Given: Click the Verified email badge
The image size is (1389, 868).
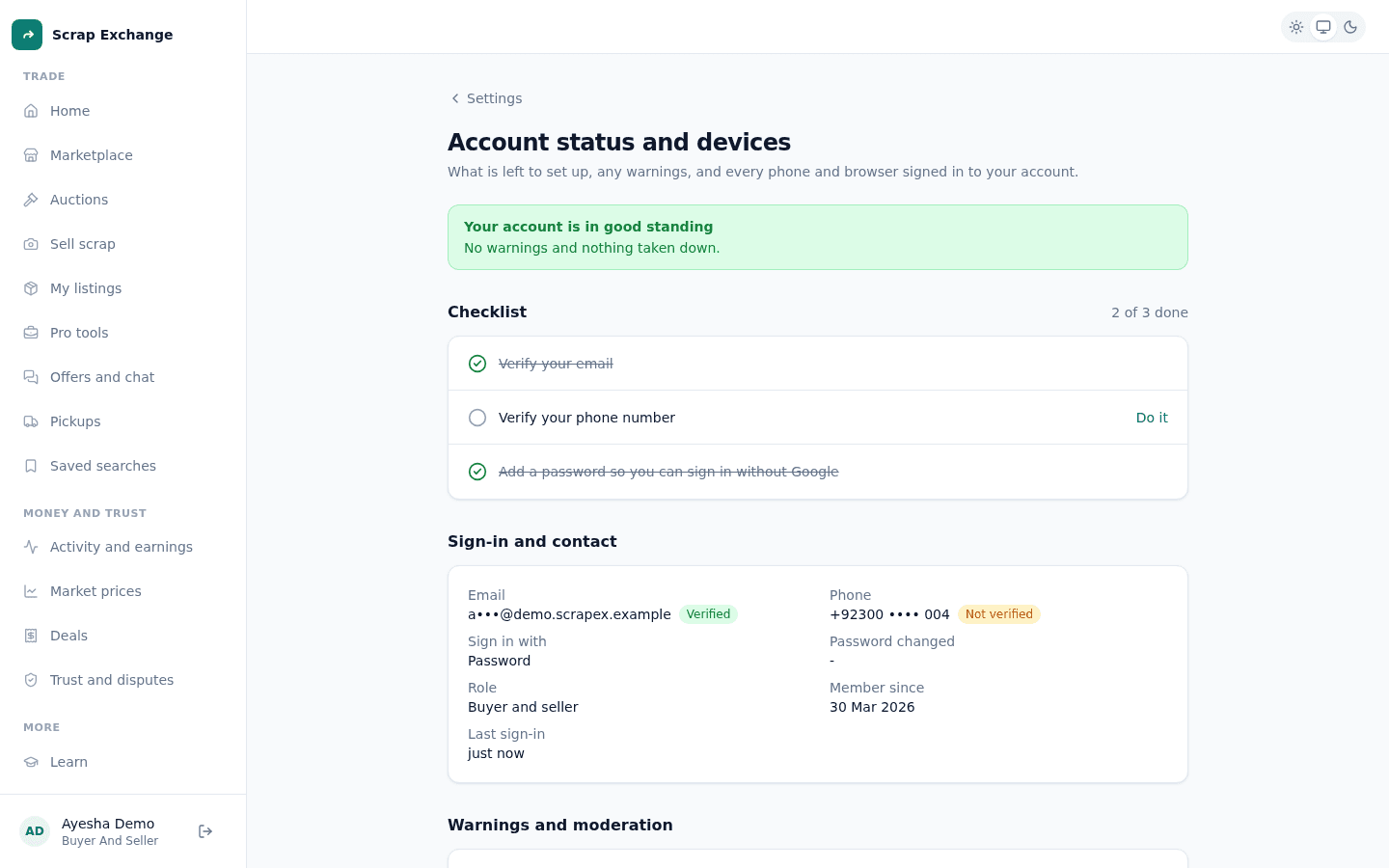Looking at the screenshot, I should point(708,614).
